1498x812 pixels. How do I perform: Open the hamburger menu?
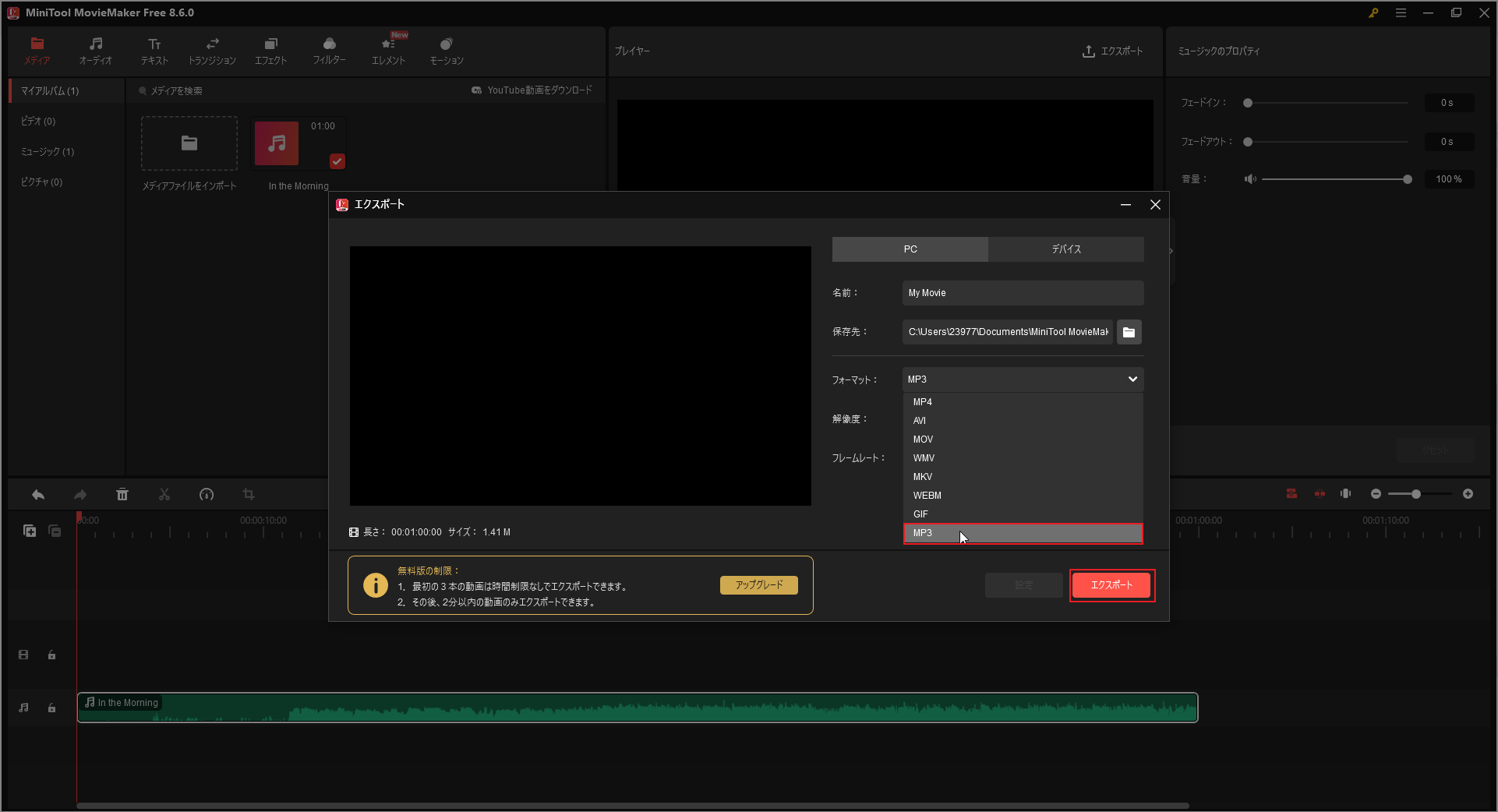point(1401,12)
